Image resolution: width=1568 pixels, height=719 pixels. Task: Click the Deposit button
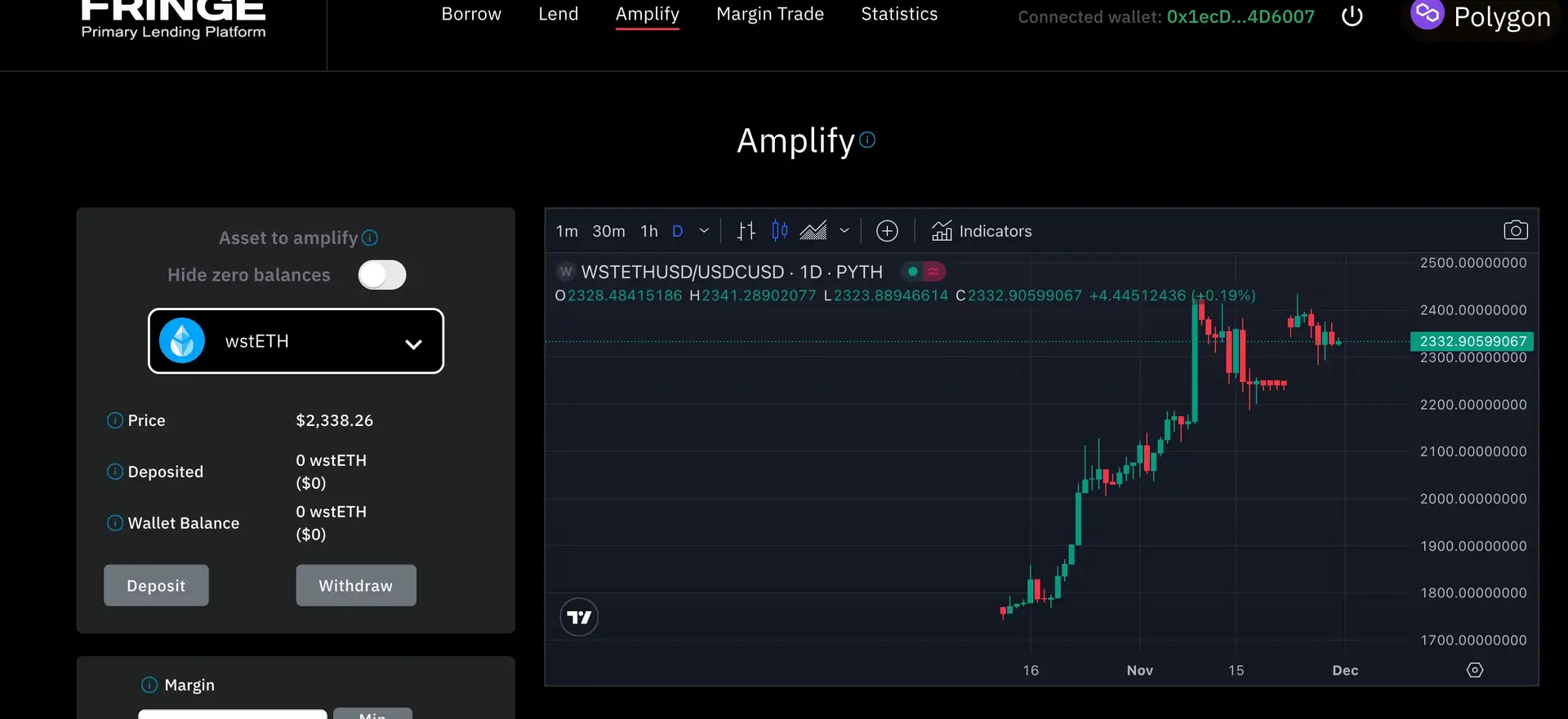coord(156,585)
